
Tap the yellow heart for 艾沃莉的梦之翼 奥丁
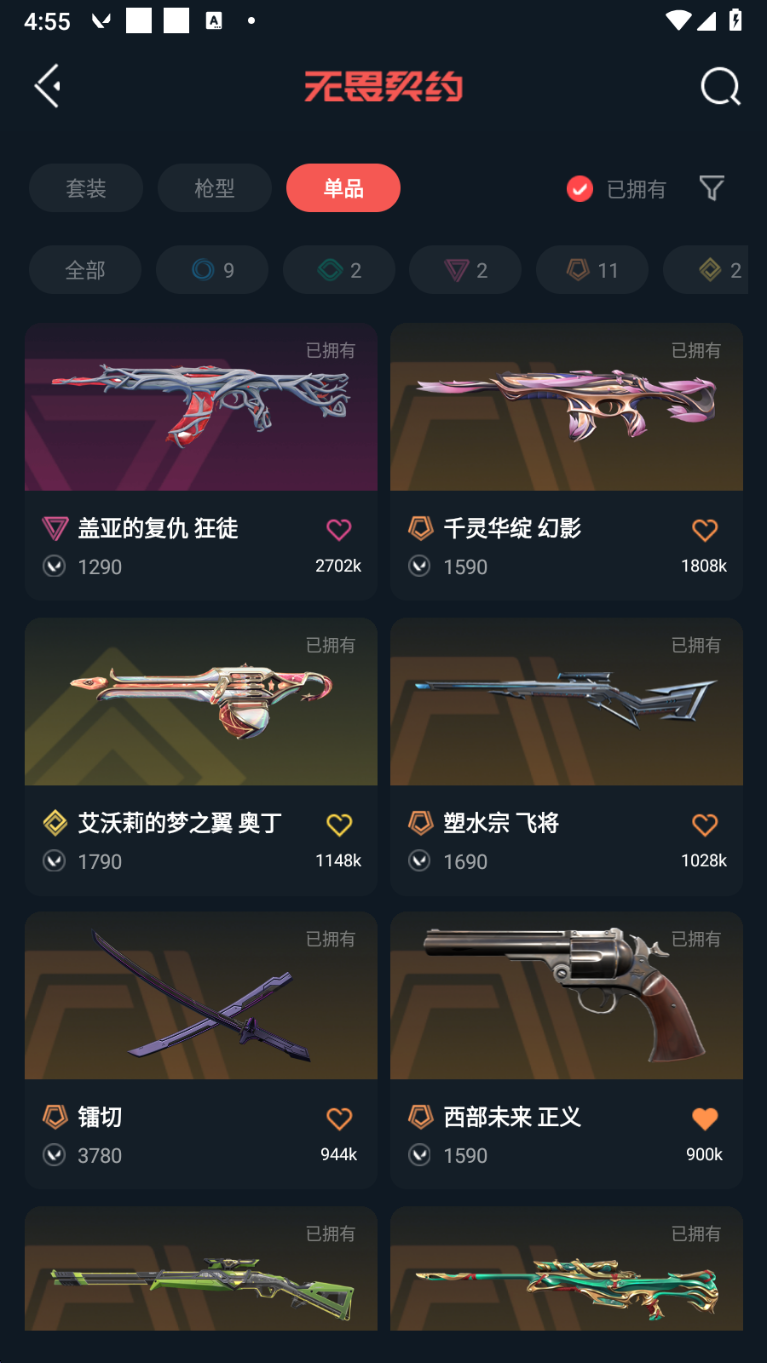click(x=339, y=825)
